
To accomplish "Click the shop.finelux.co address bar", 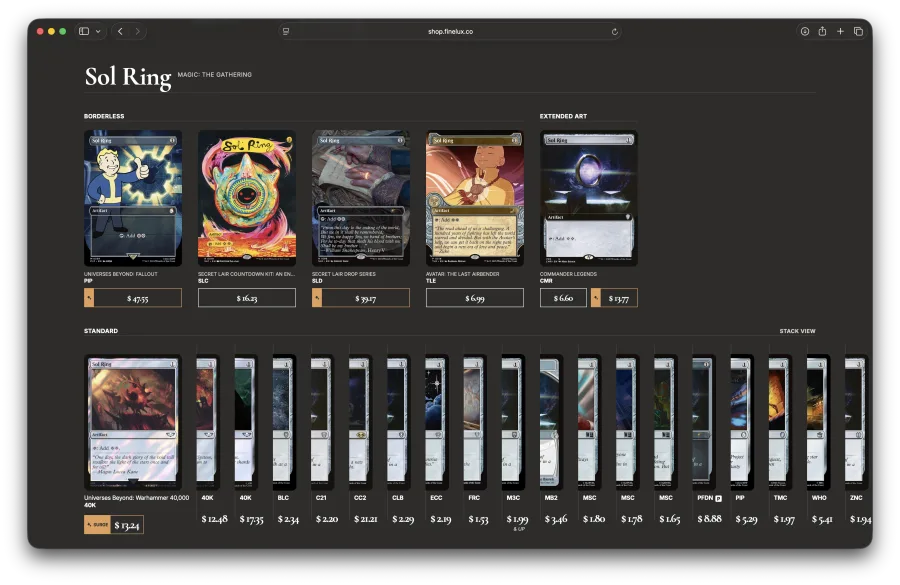I will (450, 32).
